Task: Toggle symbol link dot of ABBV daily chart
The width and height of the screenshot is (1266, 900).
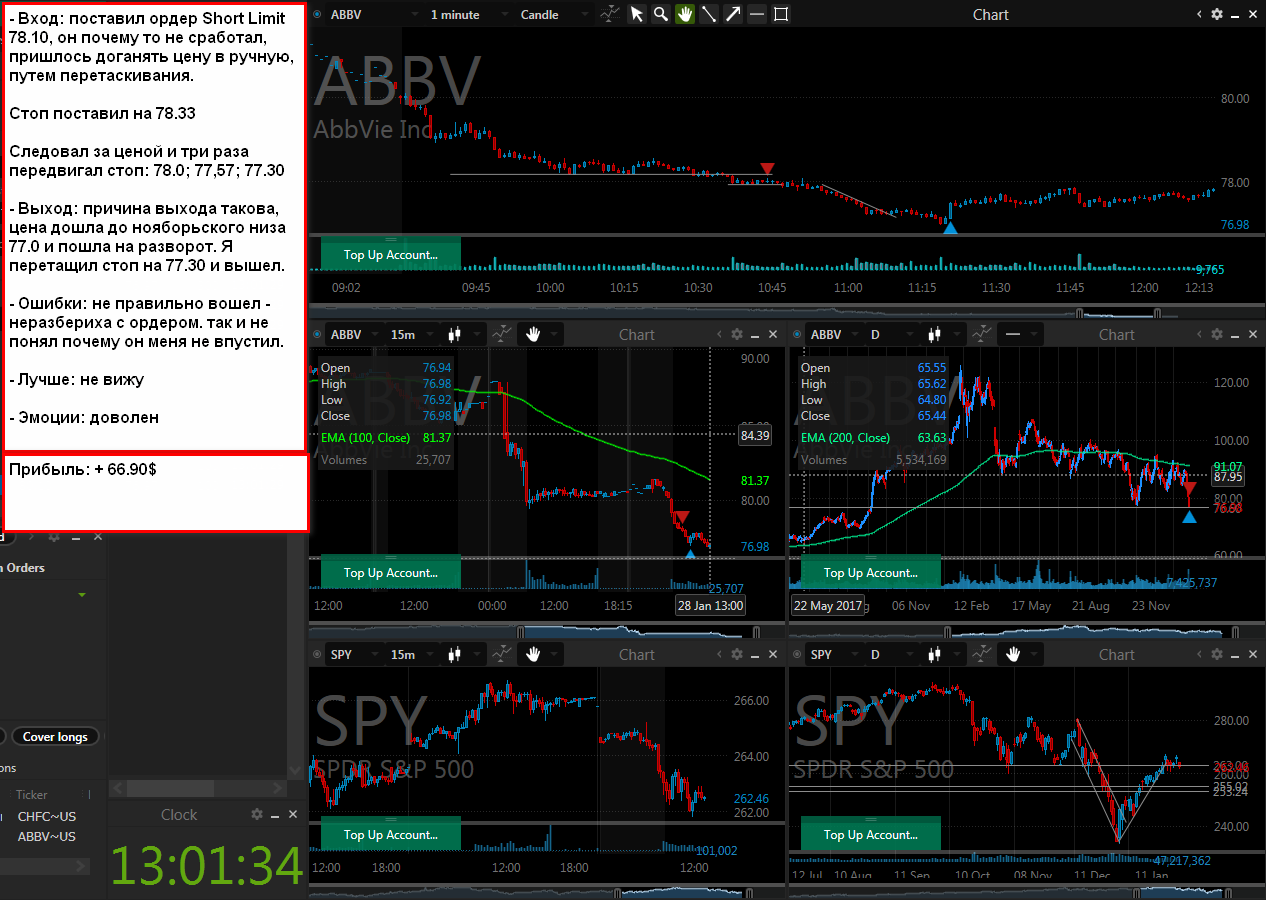Action: (x=797, y=334)
